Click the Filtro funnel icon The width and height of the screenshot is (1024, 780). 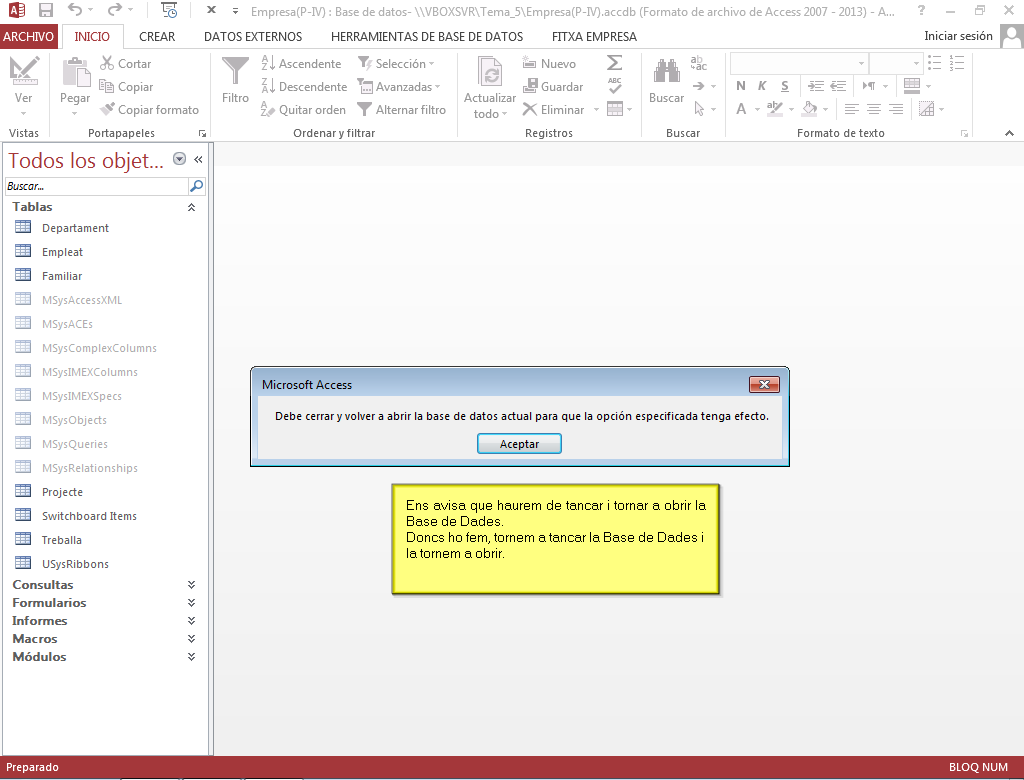(235, 72)
